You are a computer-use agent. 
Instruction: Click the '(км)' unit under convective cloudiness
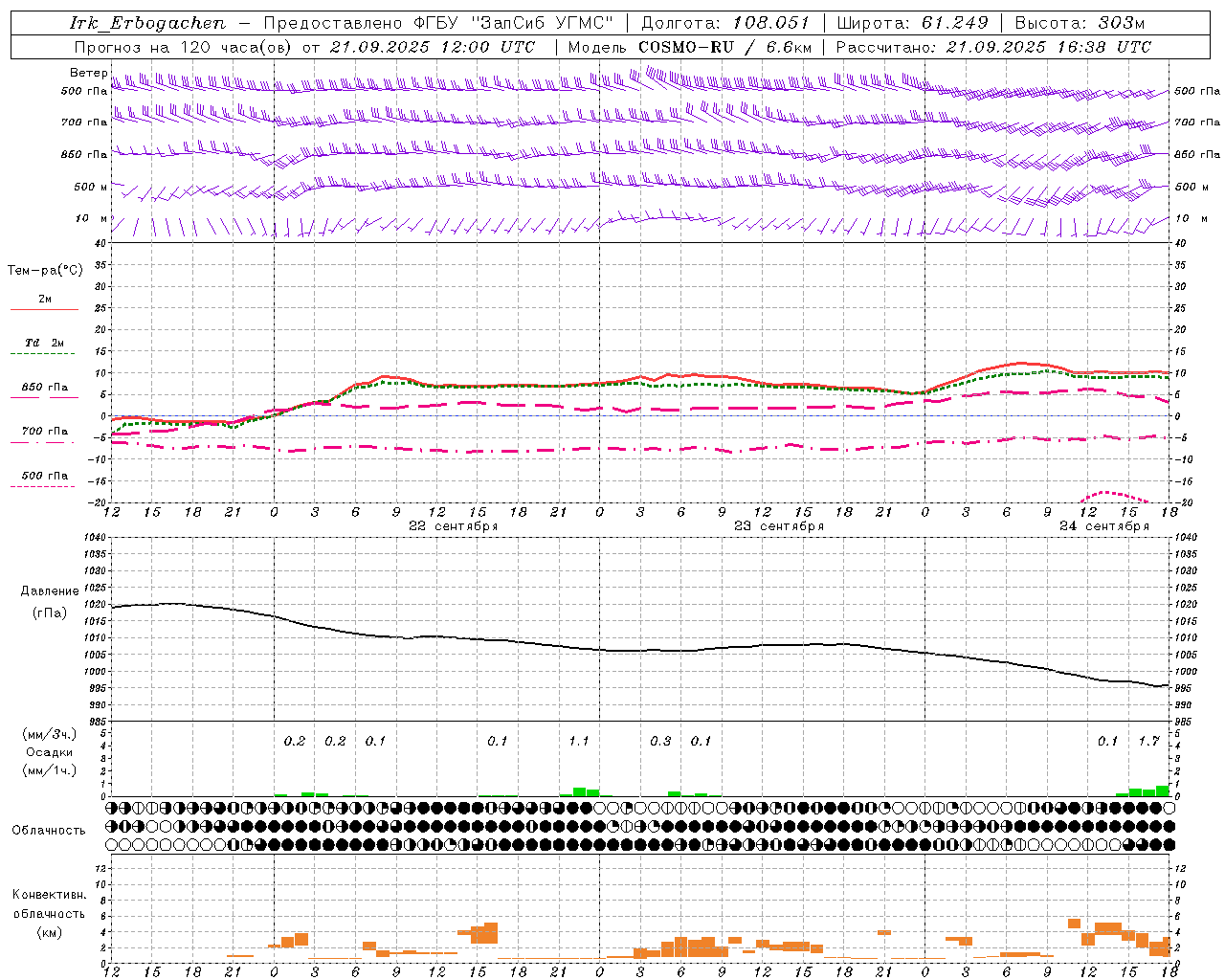[50, 932]
